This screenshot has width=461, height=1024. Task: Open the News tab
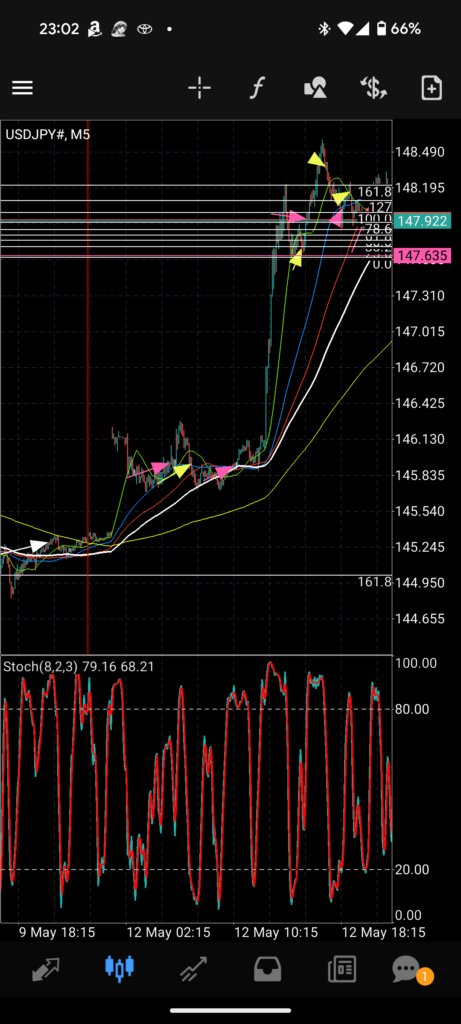point(342,969)
